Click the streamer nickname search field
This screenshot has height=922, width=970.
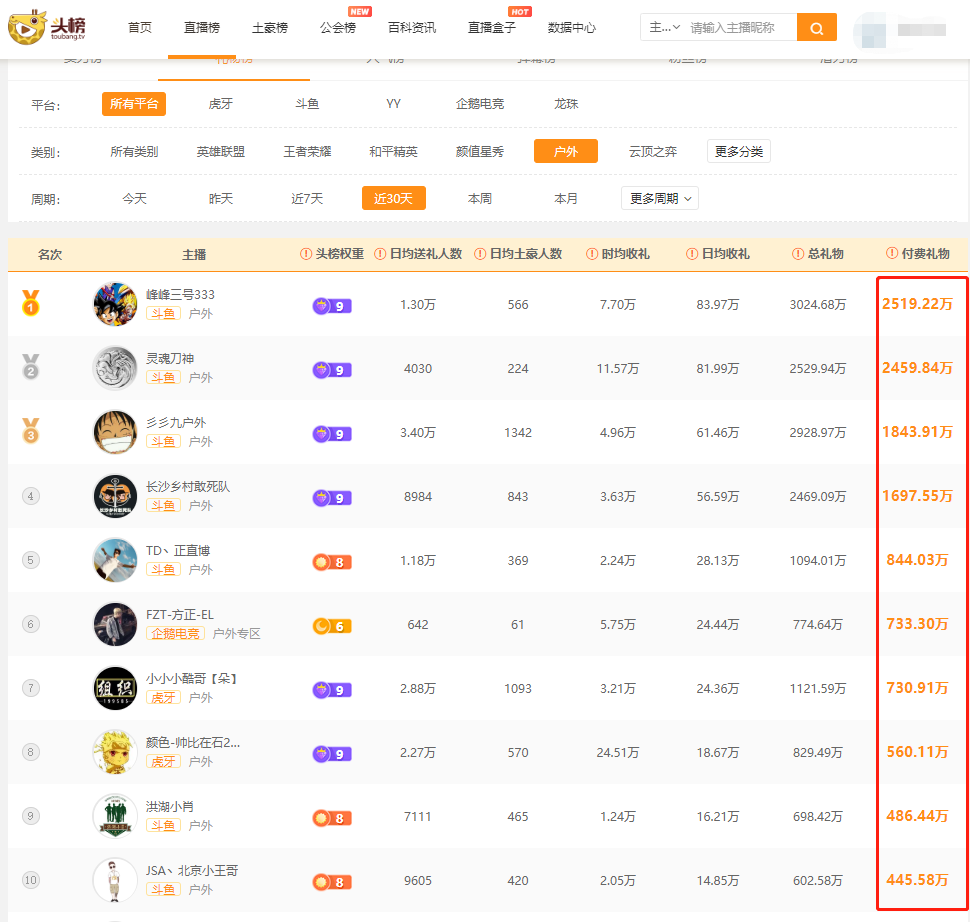[x=740, y=28]
